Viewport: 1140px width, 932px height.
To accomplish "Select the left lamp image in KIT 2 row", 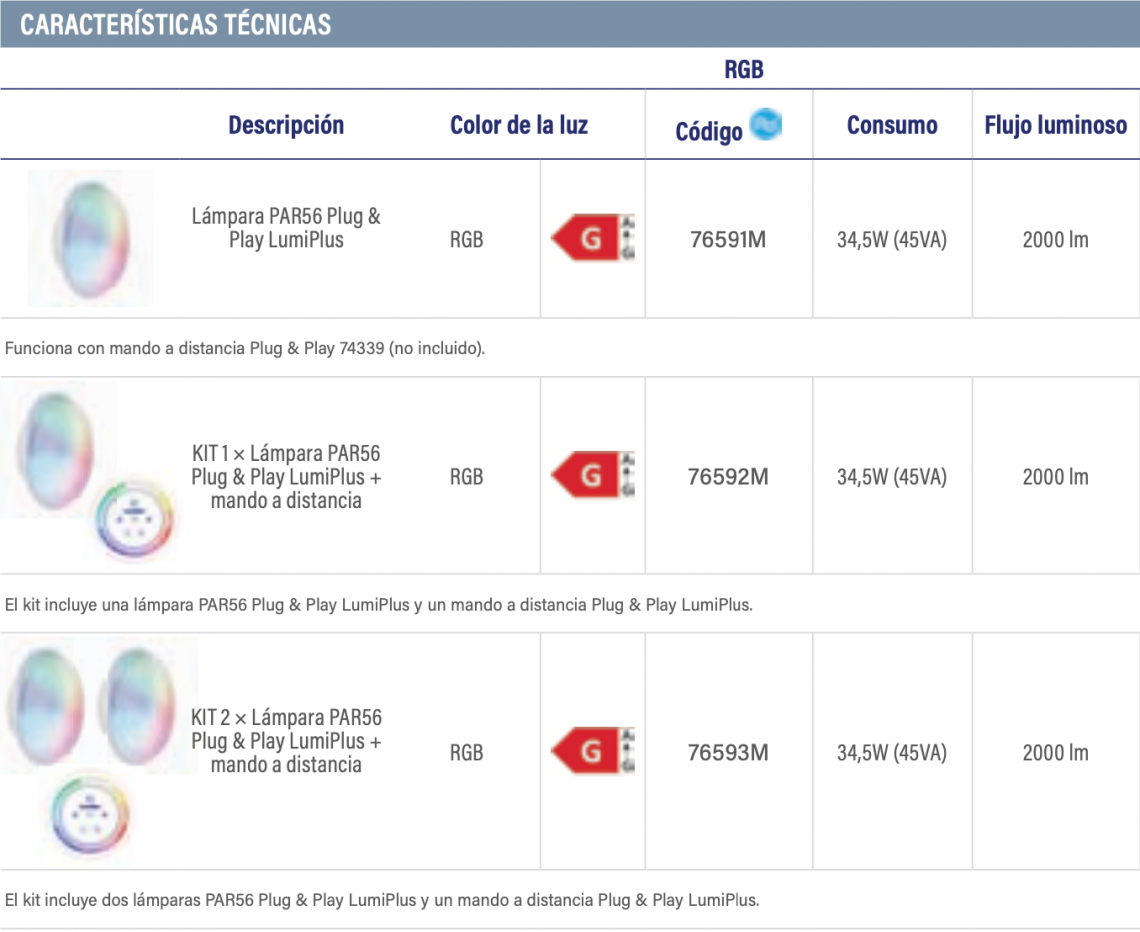I will (x=45, y=706).
